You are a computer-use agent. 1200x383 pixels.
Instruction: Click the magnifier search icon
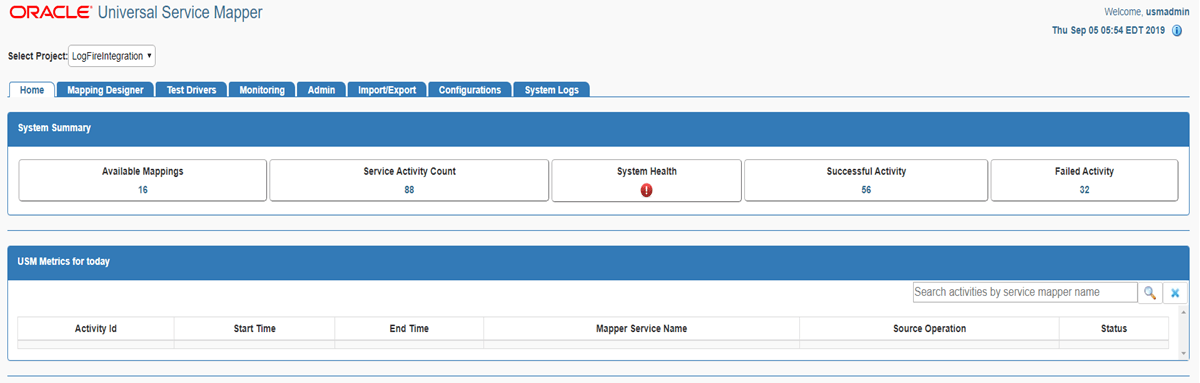(1150, 292)
